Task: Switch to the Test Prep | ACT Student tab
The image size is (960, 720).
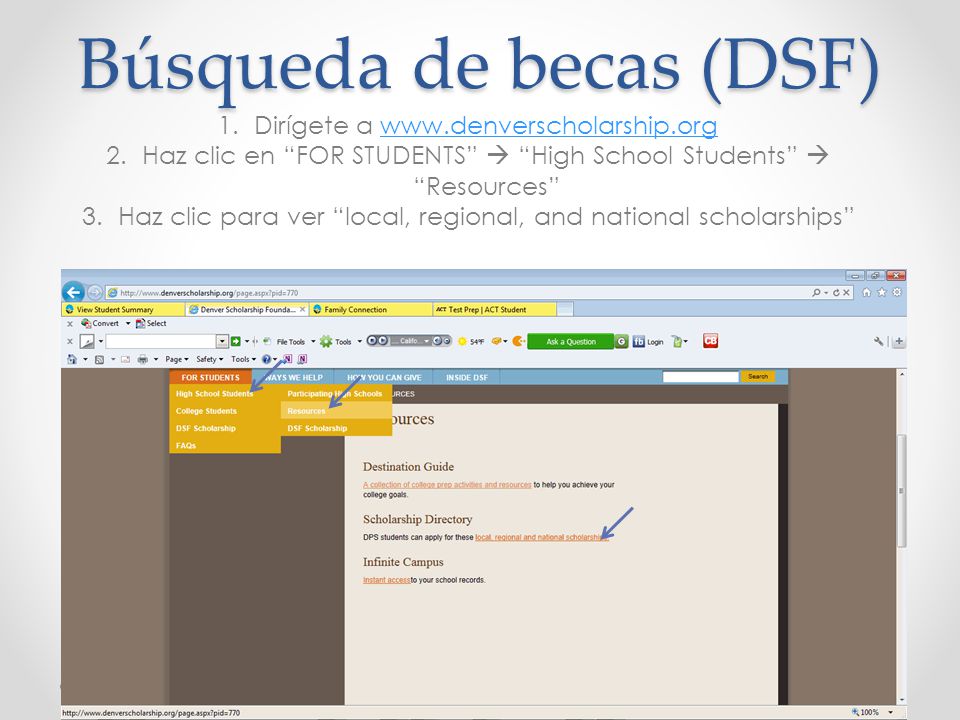Action: pyautogui.click(x=495, y=310)
